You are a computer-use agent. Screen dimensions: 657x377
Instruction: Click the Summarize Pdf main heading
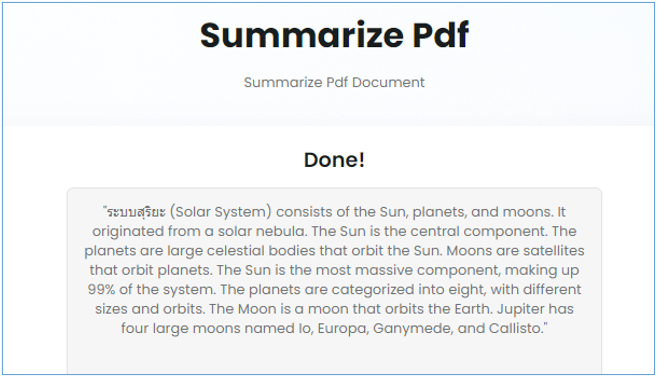click(x=334, y=35)
